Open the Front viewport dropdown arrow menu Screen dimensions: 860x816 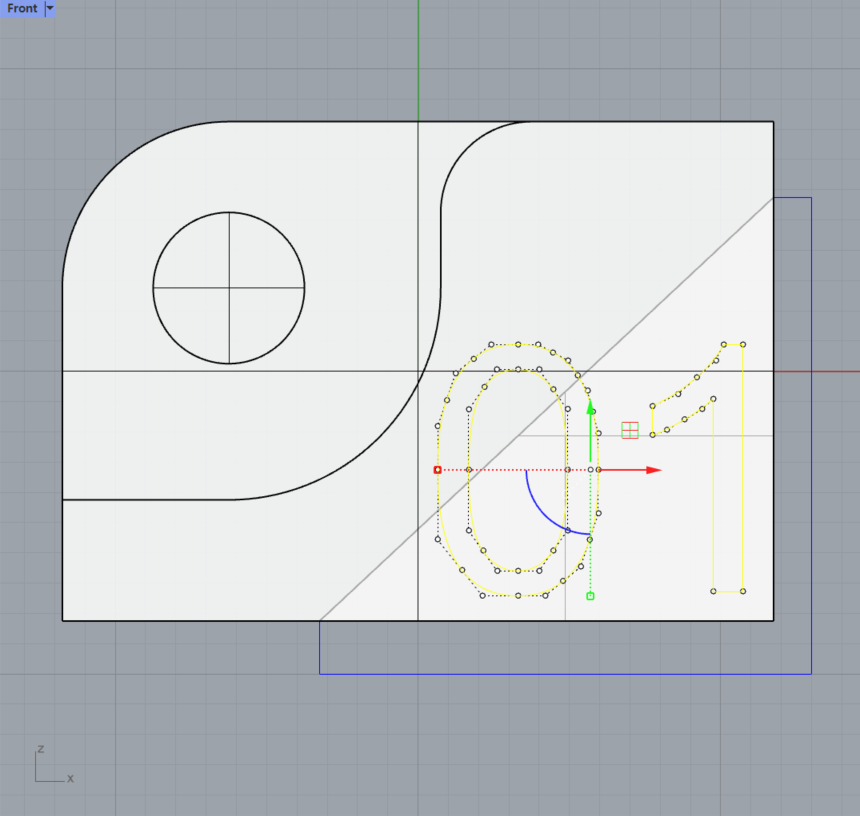coord(50,9)
